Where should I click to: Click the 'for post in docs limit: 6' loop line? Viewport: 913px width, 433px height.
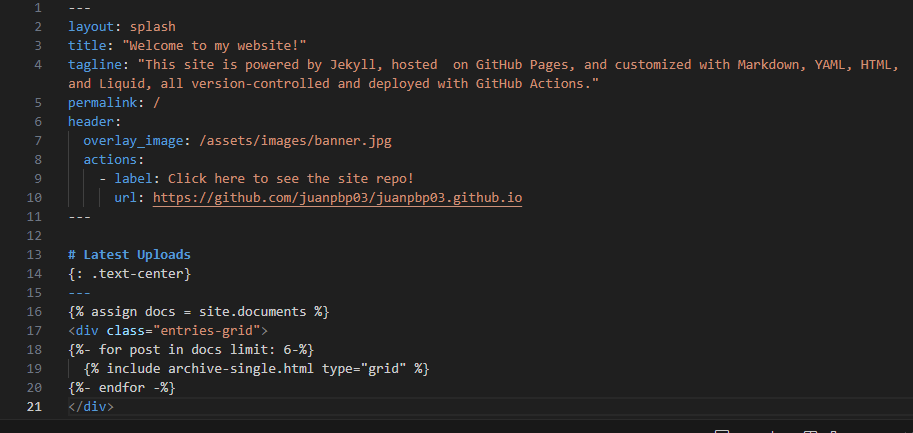[191, 349]
